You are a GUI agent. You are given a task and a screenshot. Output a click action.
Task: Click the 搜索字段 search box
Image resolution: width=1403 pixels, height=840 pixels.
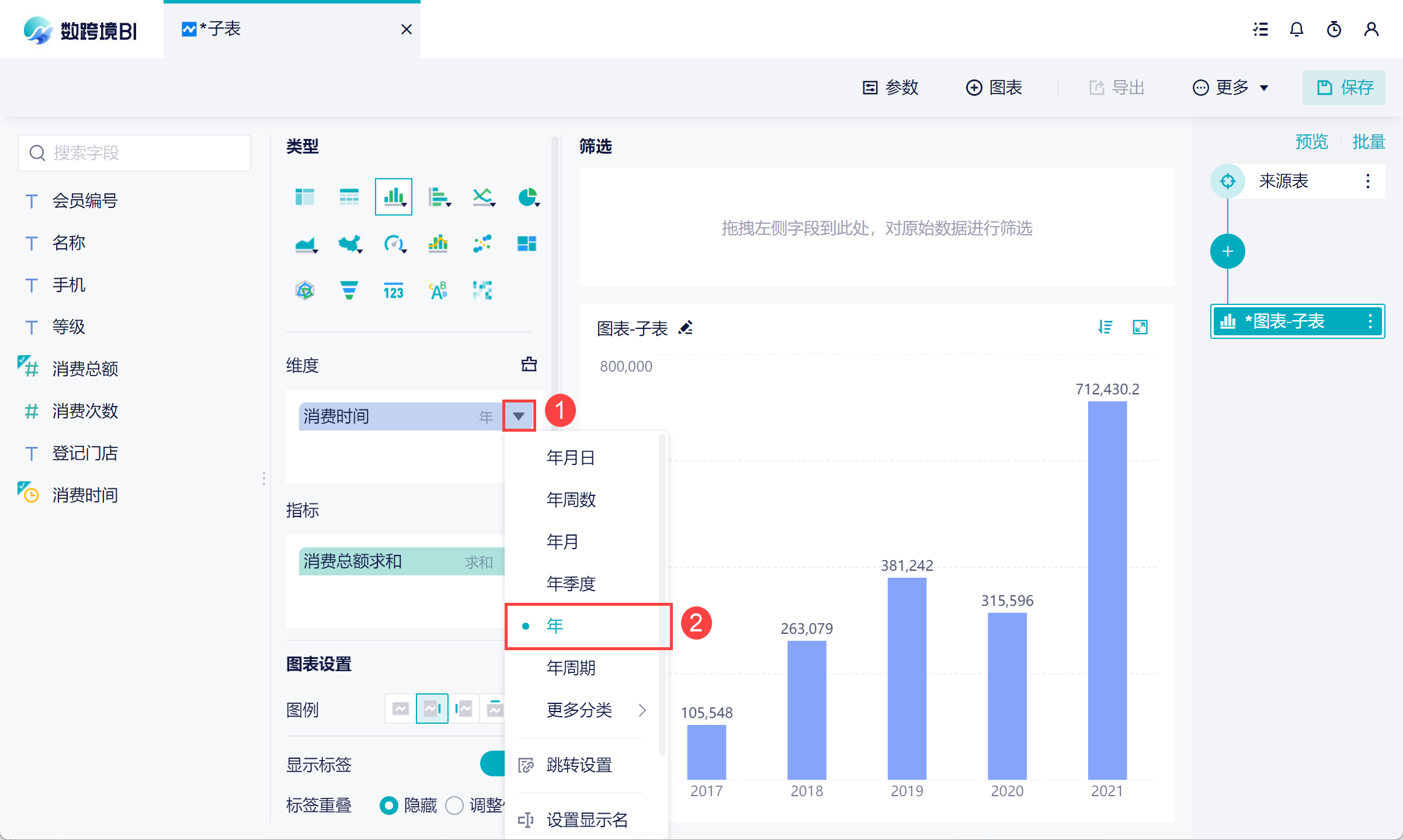[x=135, y=153]
